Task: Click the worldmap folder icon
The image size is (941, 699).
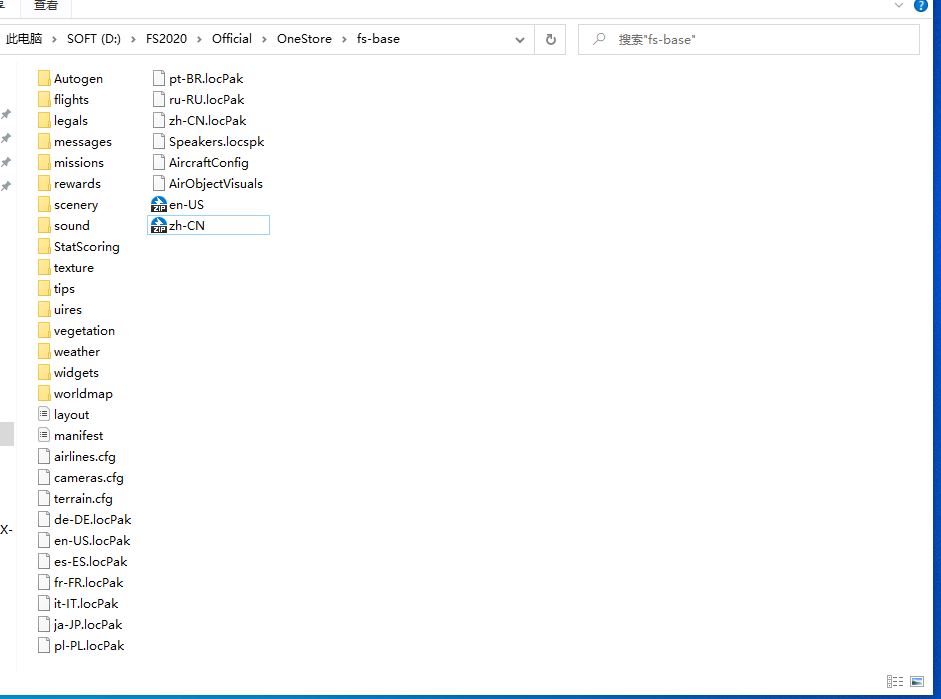Action: (x=44, y=394)
